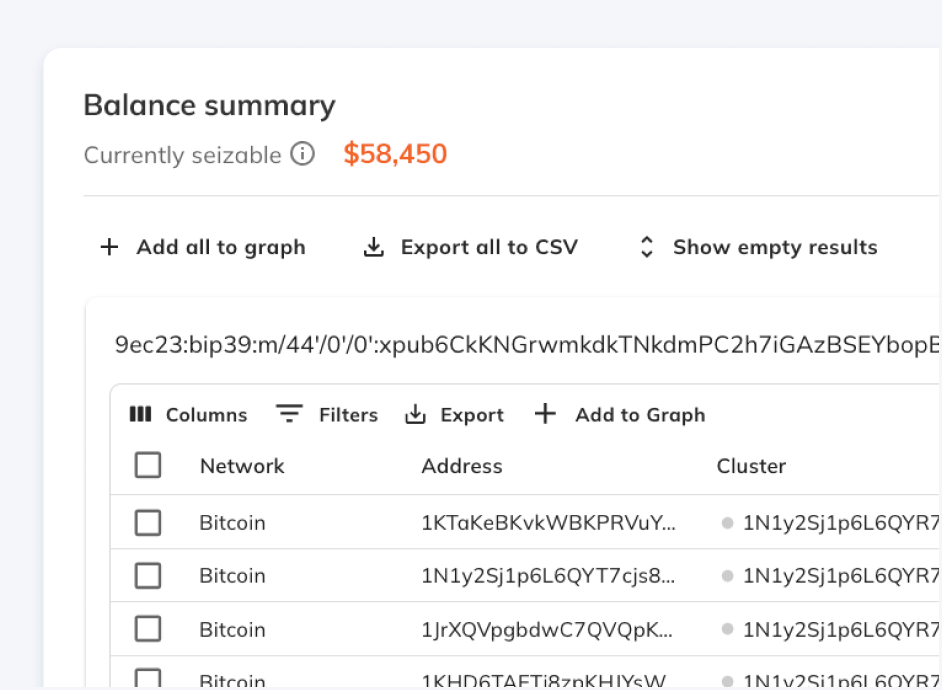The height and width of the screenshot is (690, 942).
Task: Click the Export all to CSV button
Action: 488,247
